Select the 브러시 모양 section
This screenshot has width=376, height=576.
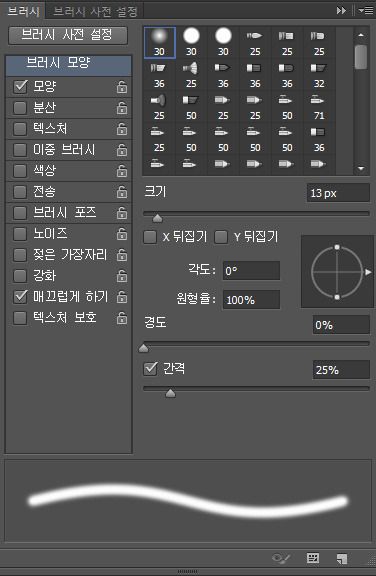click(x=69, y=65)
